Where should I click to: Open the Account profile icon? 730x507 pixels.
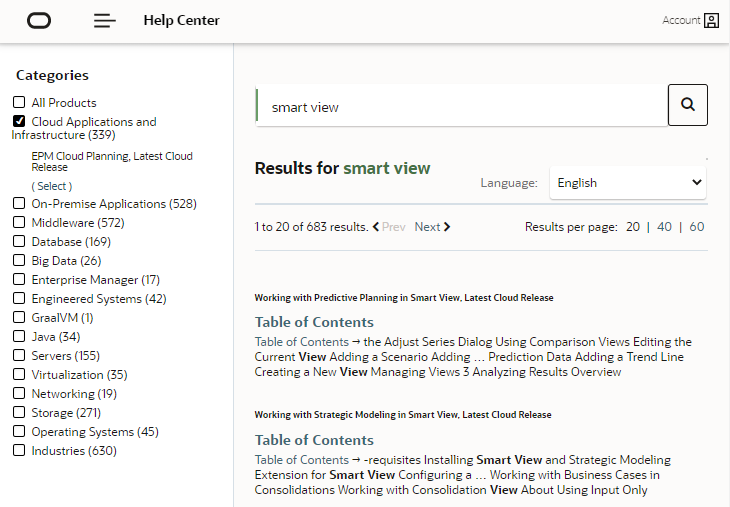(x=711, y=21)
